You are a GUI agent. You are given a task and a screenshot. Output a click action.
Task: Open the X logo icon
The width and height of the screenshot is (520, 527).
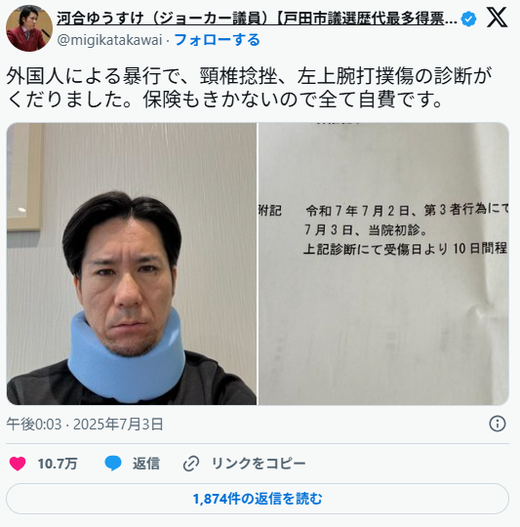[497, 18]
